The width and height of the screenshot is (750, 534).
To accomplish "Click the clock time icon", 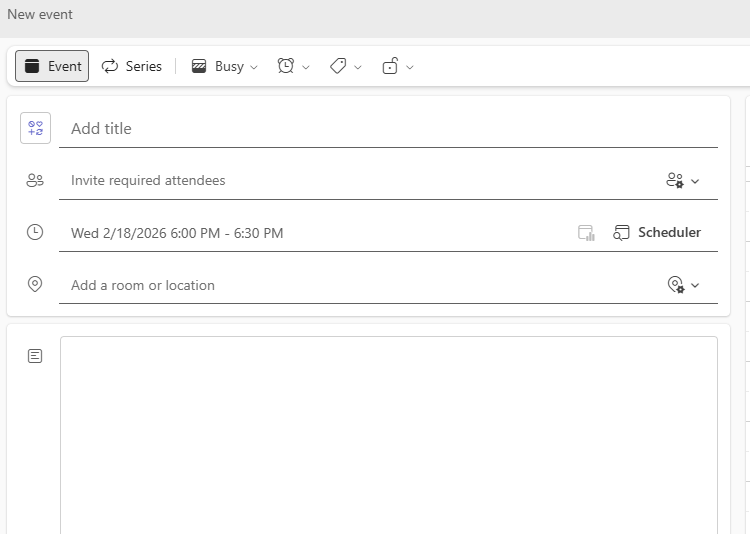I will click(35, 232).
